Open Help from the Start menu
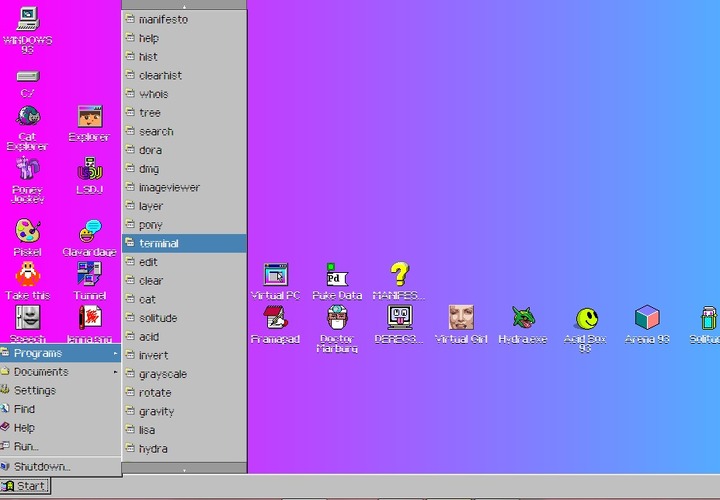This screenshot has width=720, height=500. click(x=61, y=428)
